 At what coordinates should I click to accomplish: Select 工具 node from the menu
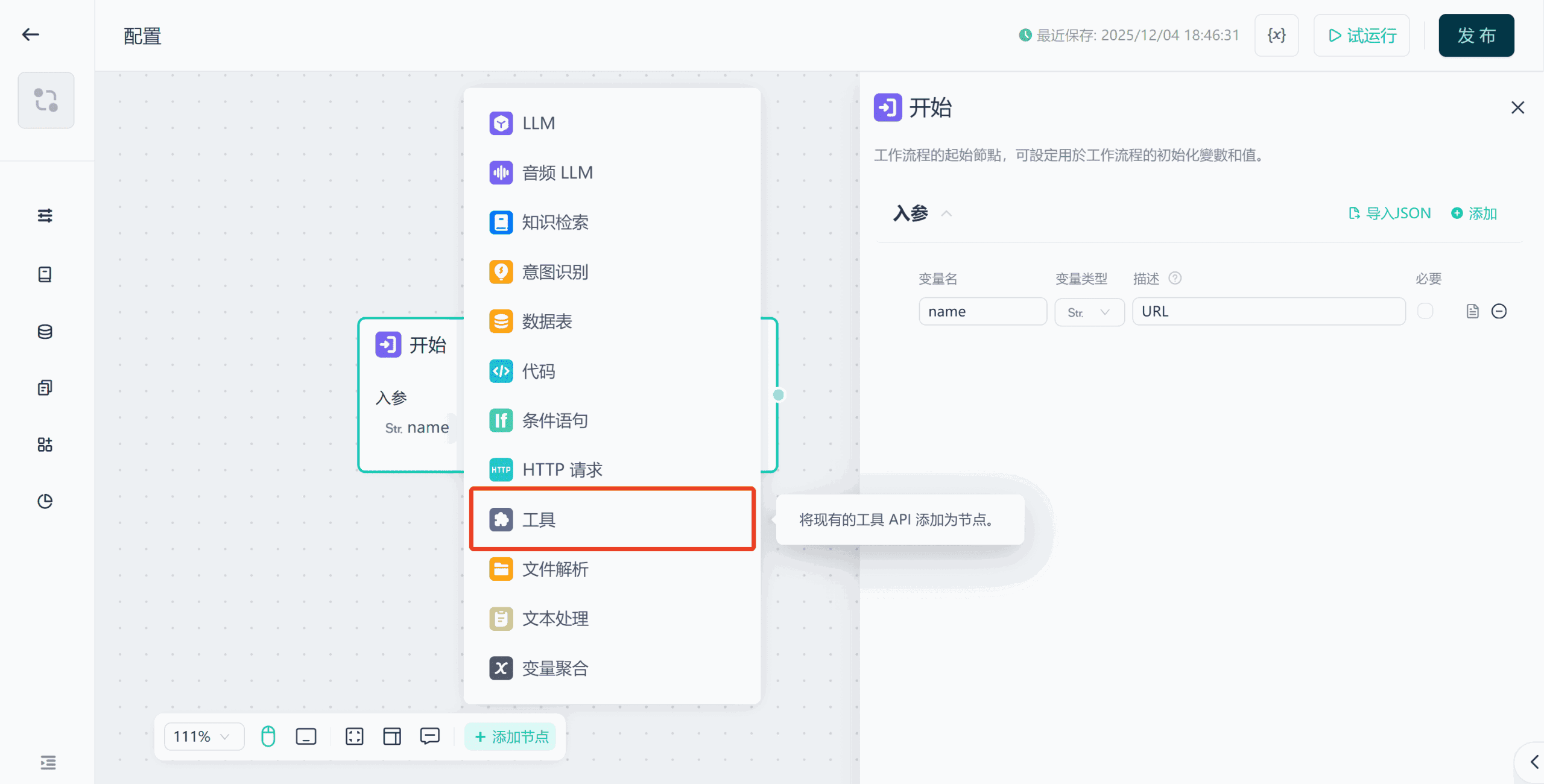pyautogui.click(x=612, y=519)
